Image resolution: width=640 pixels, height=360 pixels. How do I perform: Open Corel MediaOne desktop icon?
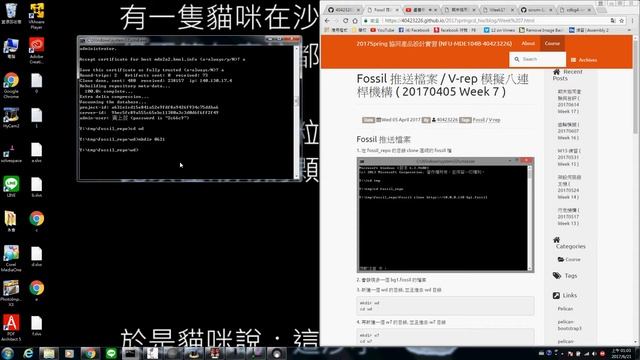click(x=11, y=258)
